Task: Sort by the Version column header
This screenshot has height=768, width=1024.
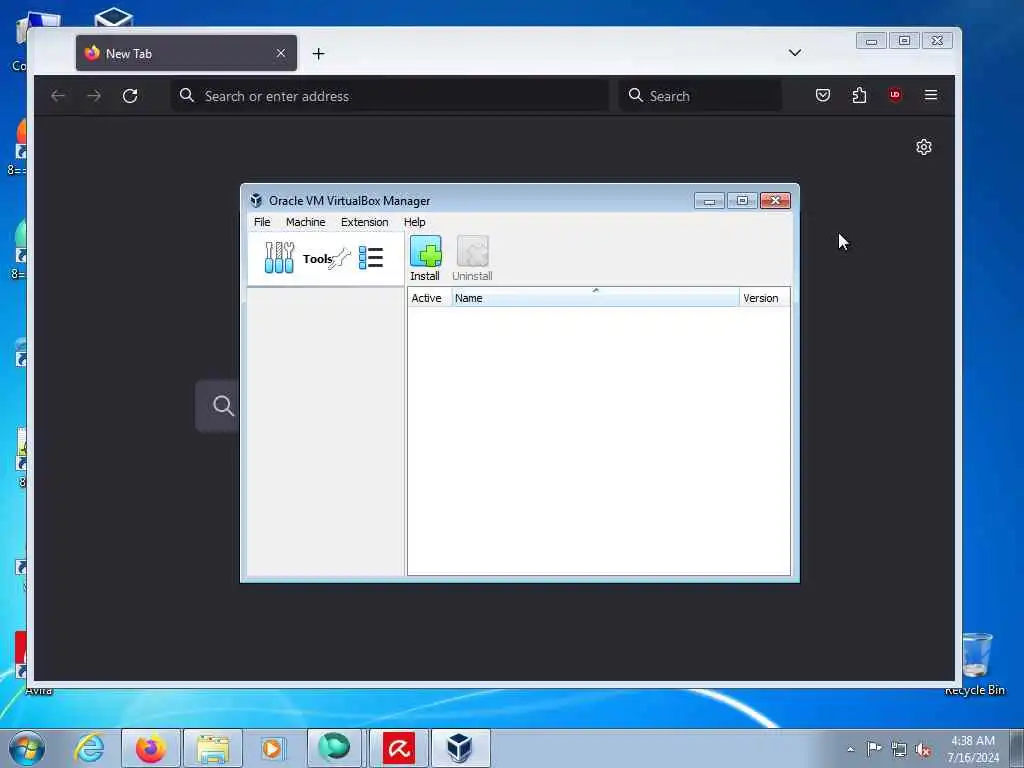Action: (x=764, y=298)
